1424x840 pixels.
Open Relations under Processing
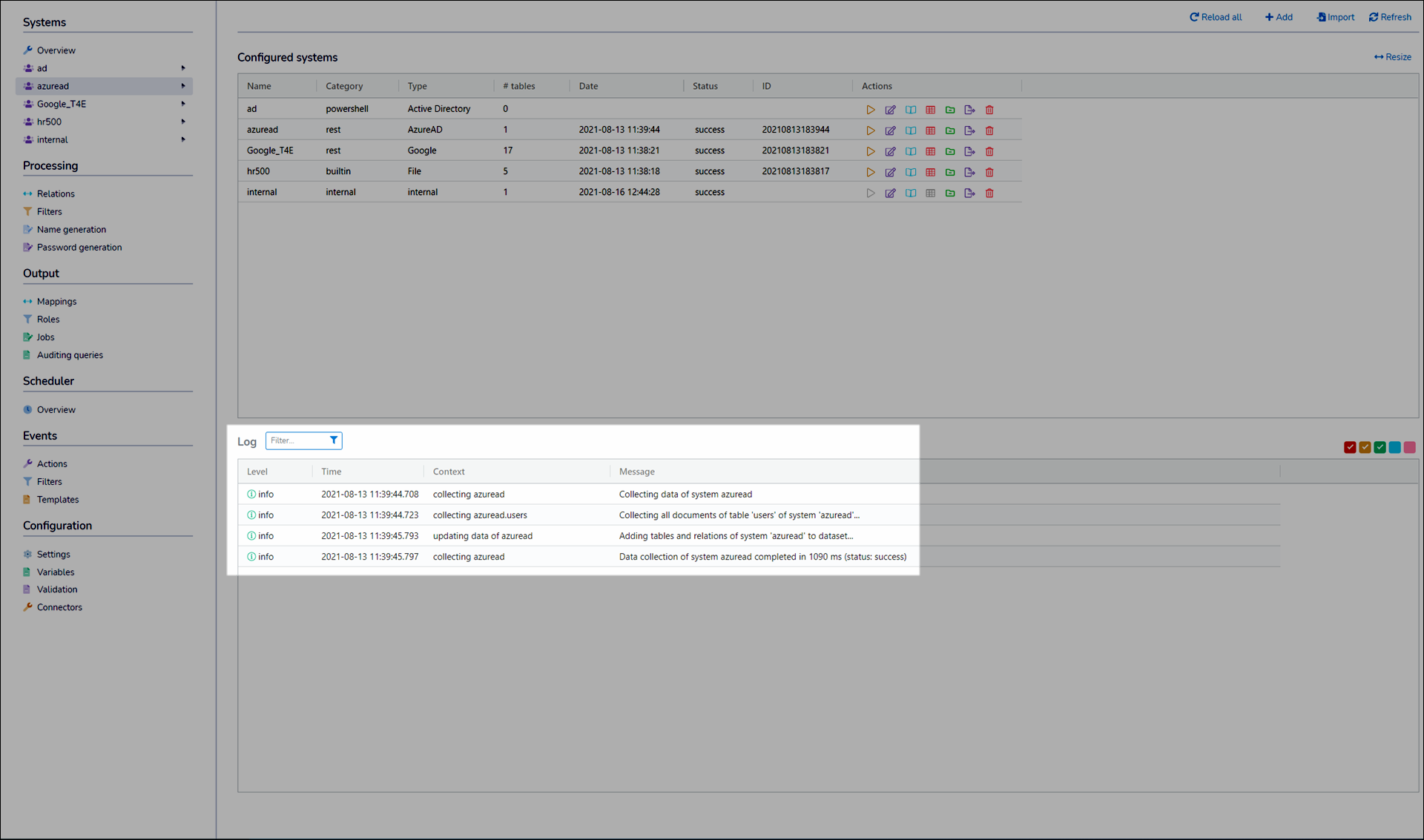click(x=56, y=194)
